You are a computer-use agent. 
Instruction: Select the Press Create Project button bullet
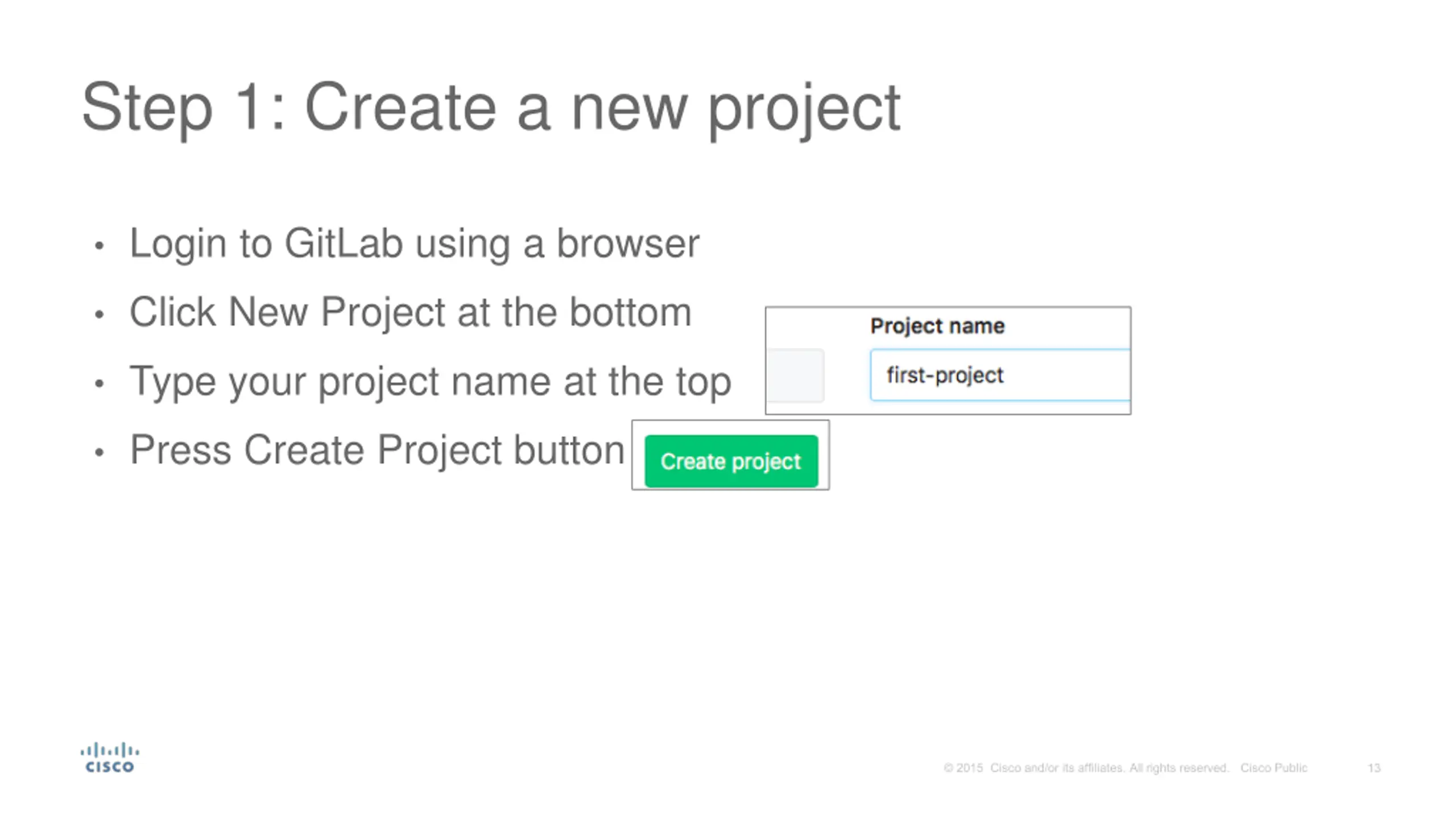377,449
